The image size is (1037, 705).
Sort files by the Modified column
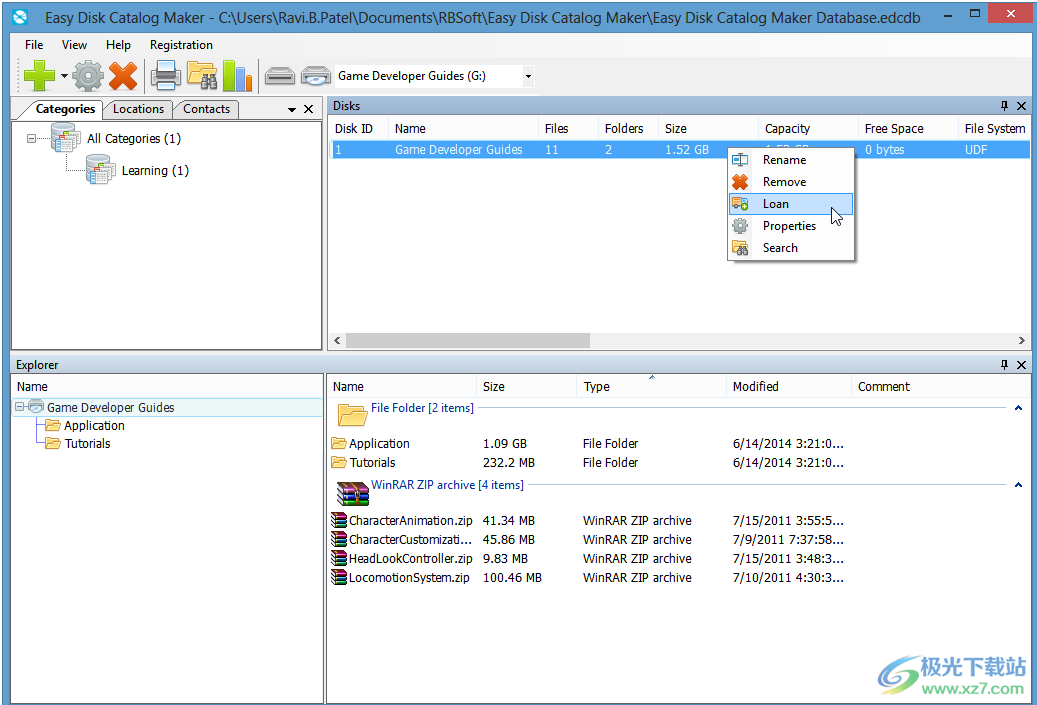(788, 386)
